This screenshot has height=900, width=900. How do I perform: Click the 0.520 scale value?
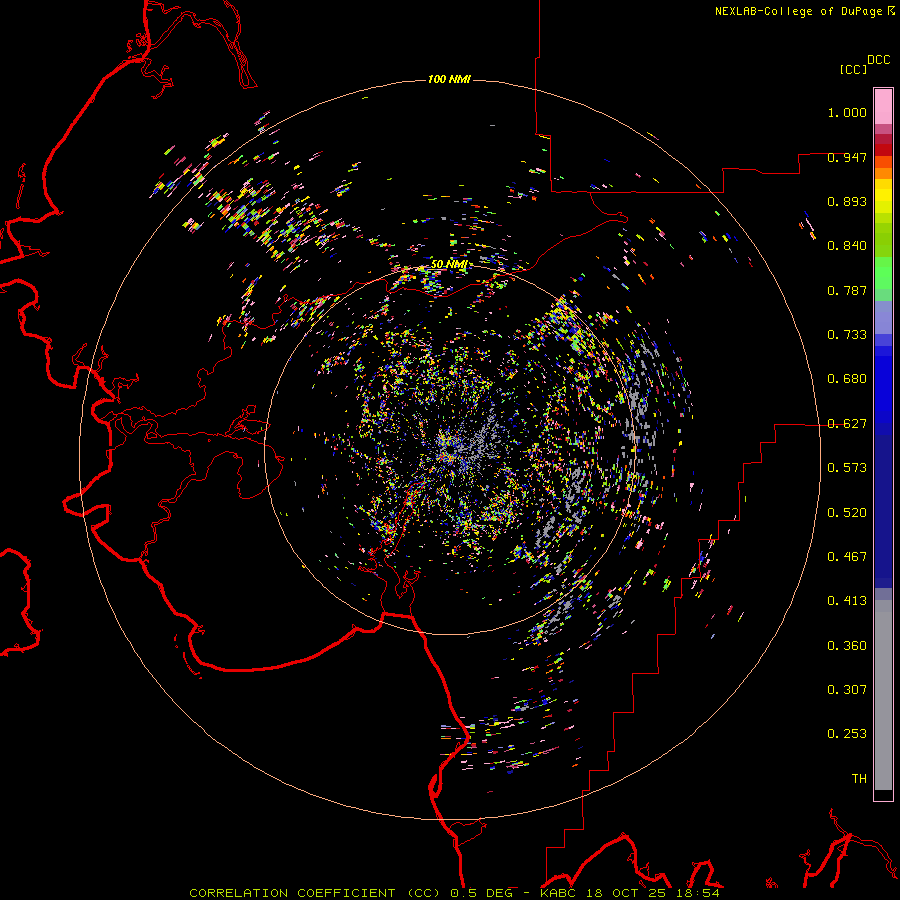tap(847, 513)
